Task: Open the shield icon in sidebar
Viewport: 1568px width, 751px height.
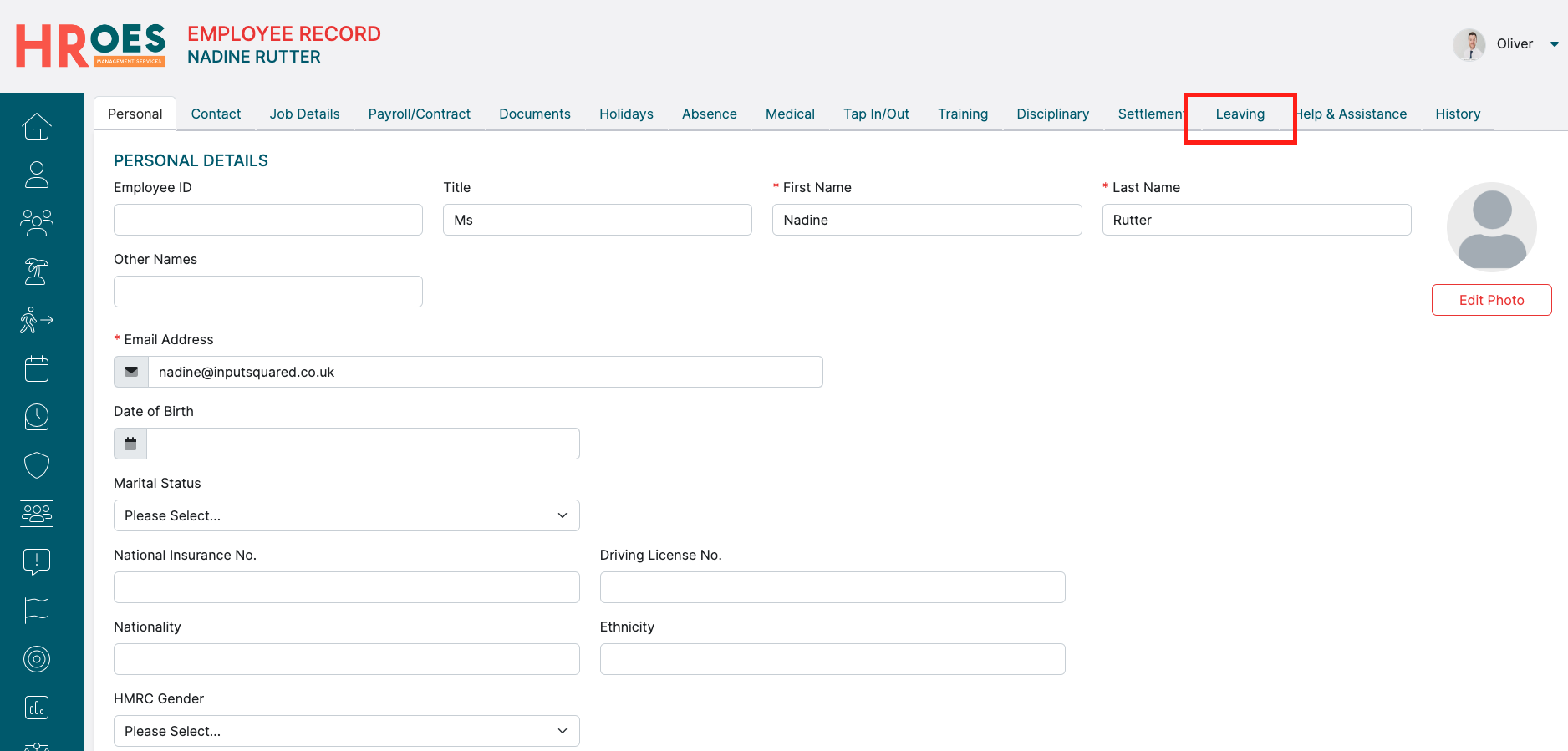Action: pyautogui.click(x=37, y=465)
